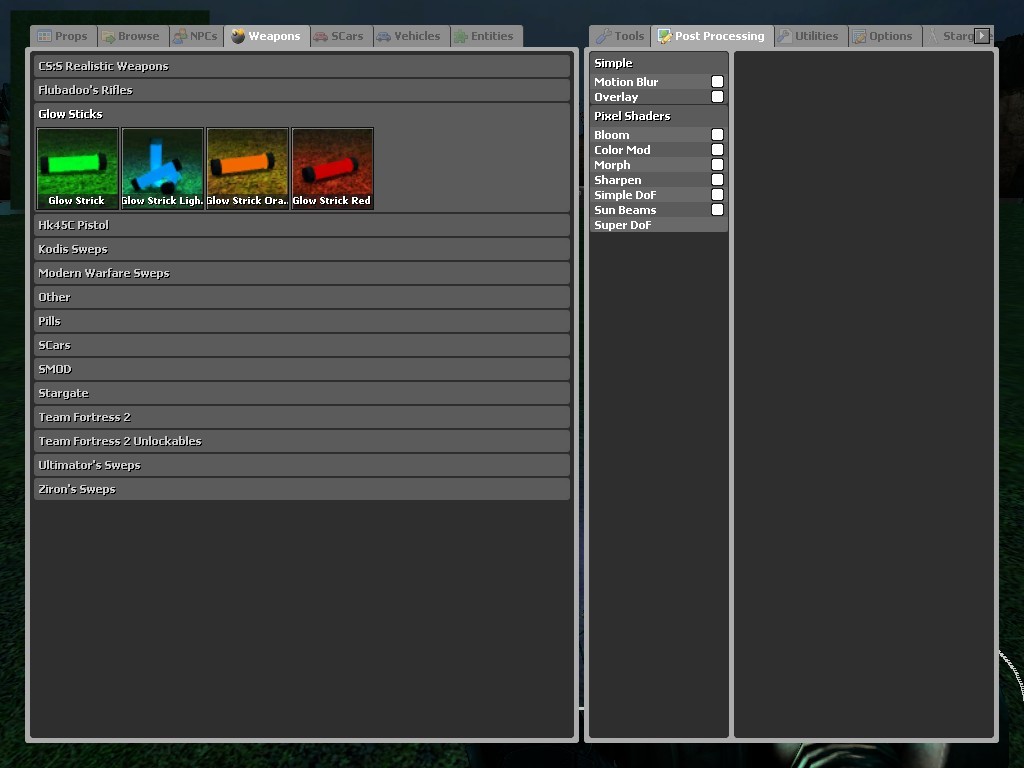Viewport: 1024px width, 768px height.
Task: Spawn the Glow Stick Red weapon
Action: pyautogui.click(x=331, y=166)
